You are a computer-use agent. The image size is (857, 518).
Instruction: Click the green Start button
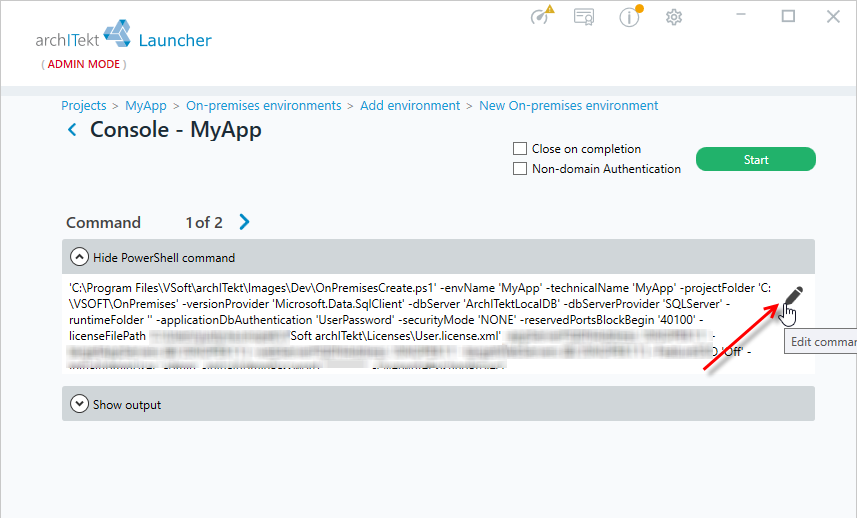(x=756, y=159)
